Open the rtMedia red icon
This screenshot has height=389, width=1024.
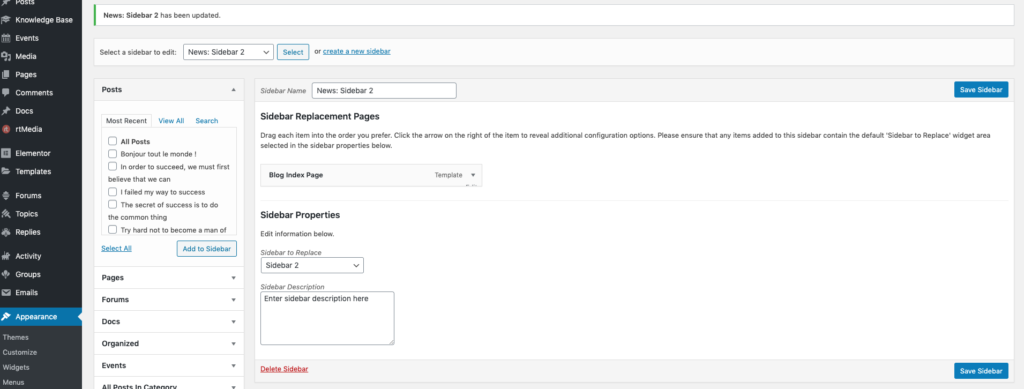[6, 129]
